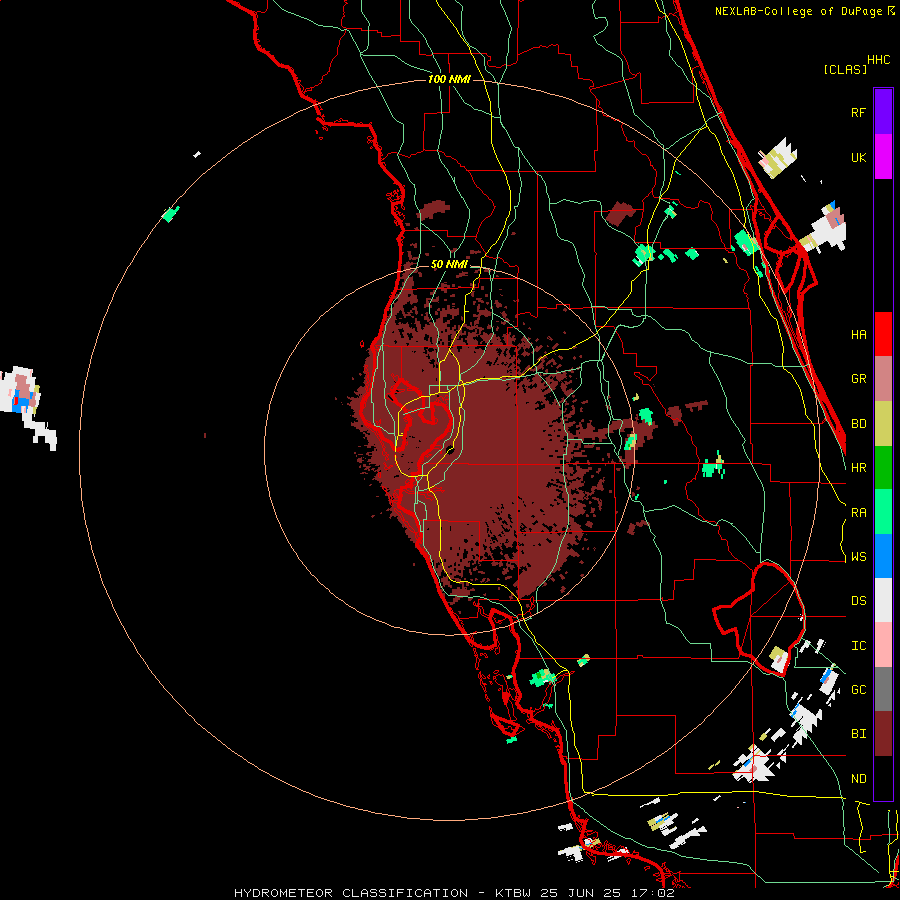900x900 pixels.
Task: Click the WS blue legend swatch
Action: (x=883, y=556)
